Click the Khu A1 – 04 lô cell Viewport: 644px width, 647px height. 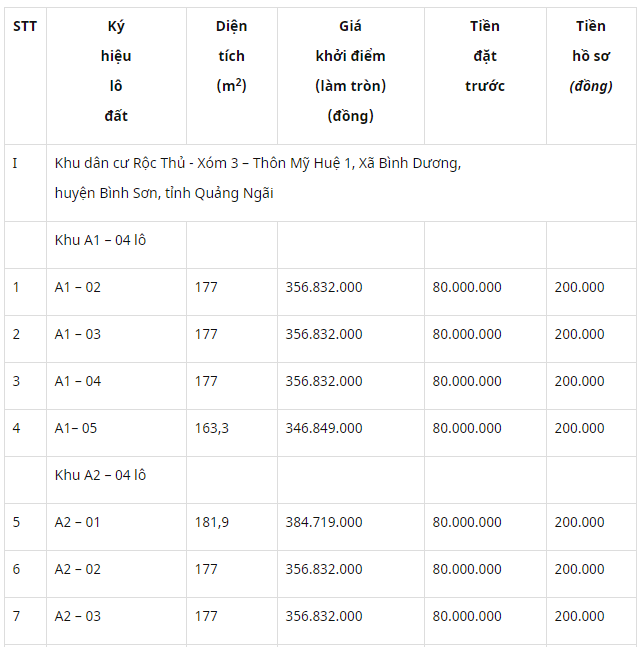(101, 240)
